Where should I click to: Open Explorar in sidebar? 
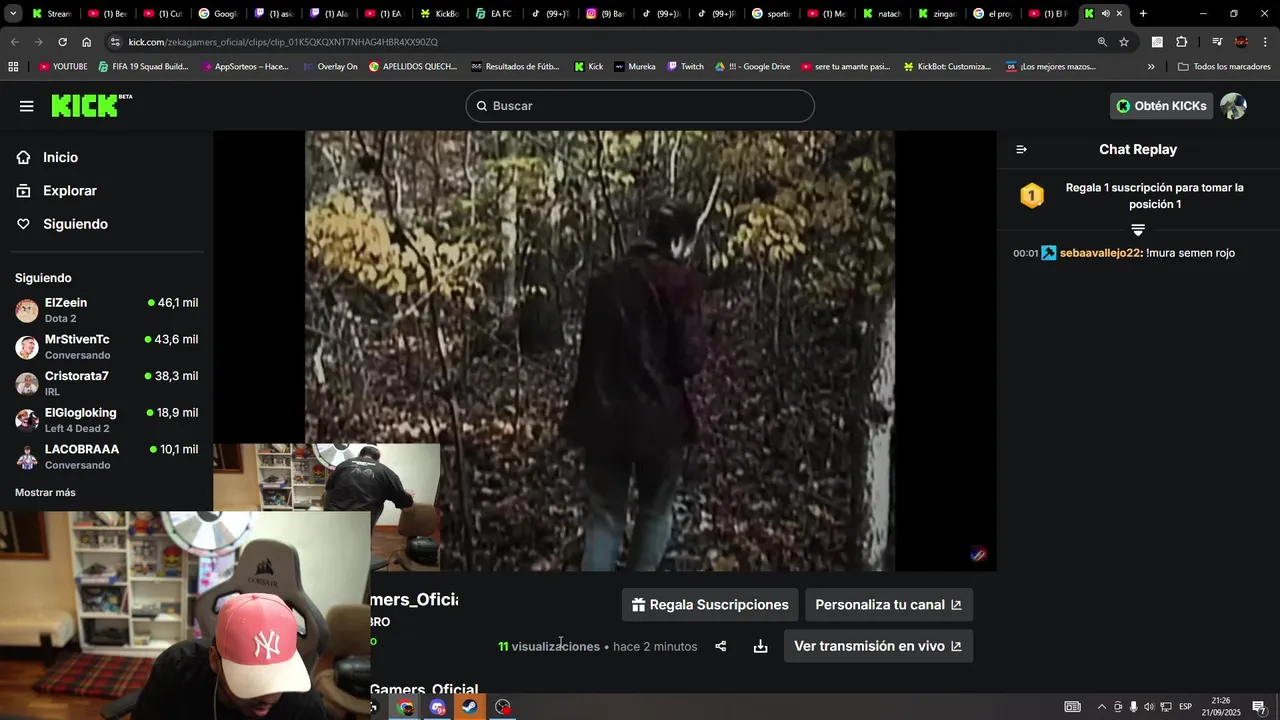[x=70, y=190]
